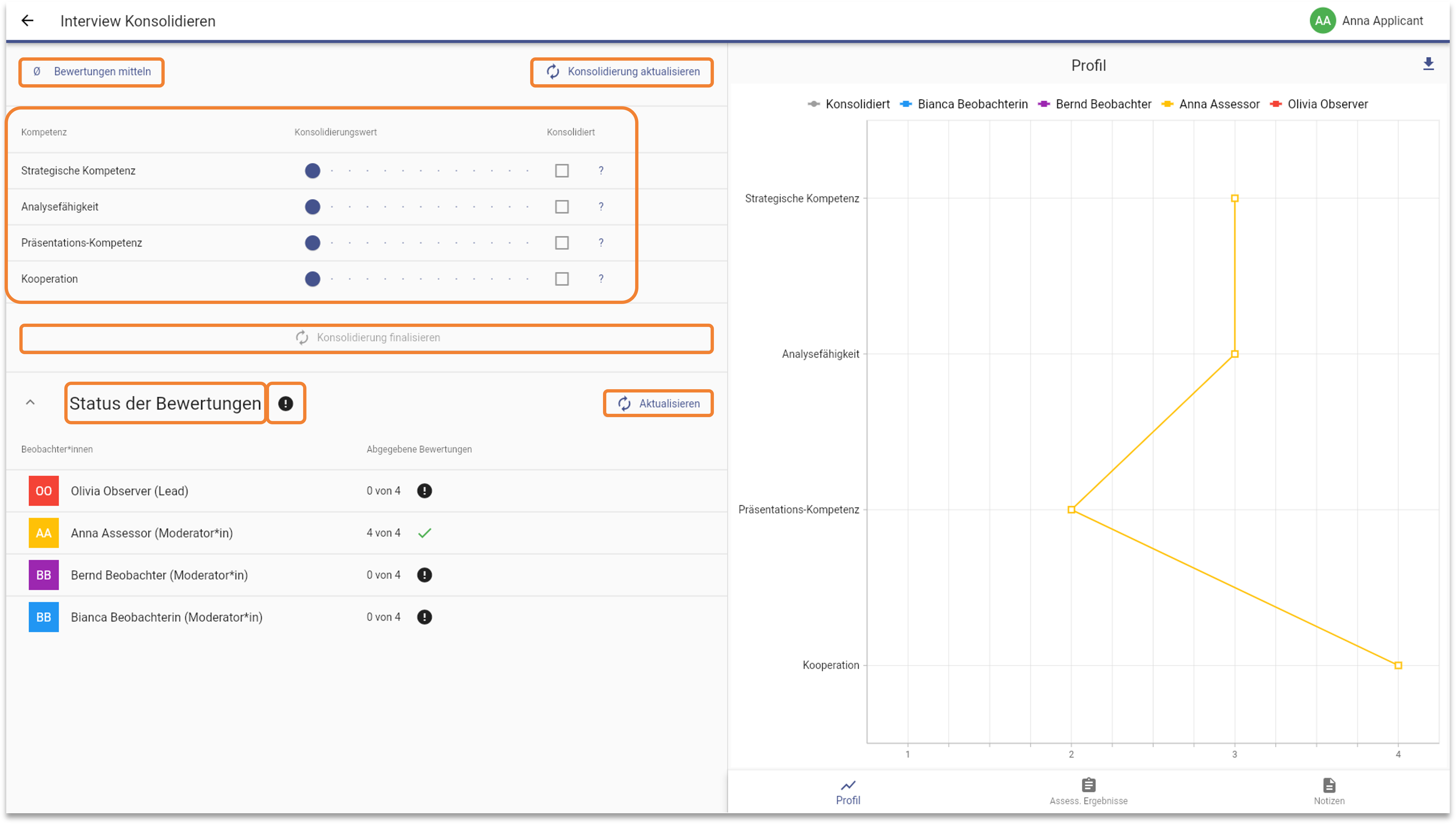Switch to Assess. Ergebnisse tab
The width and height of the screenshot is (1456, 824).
coord(1089,792)
